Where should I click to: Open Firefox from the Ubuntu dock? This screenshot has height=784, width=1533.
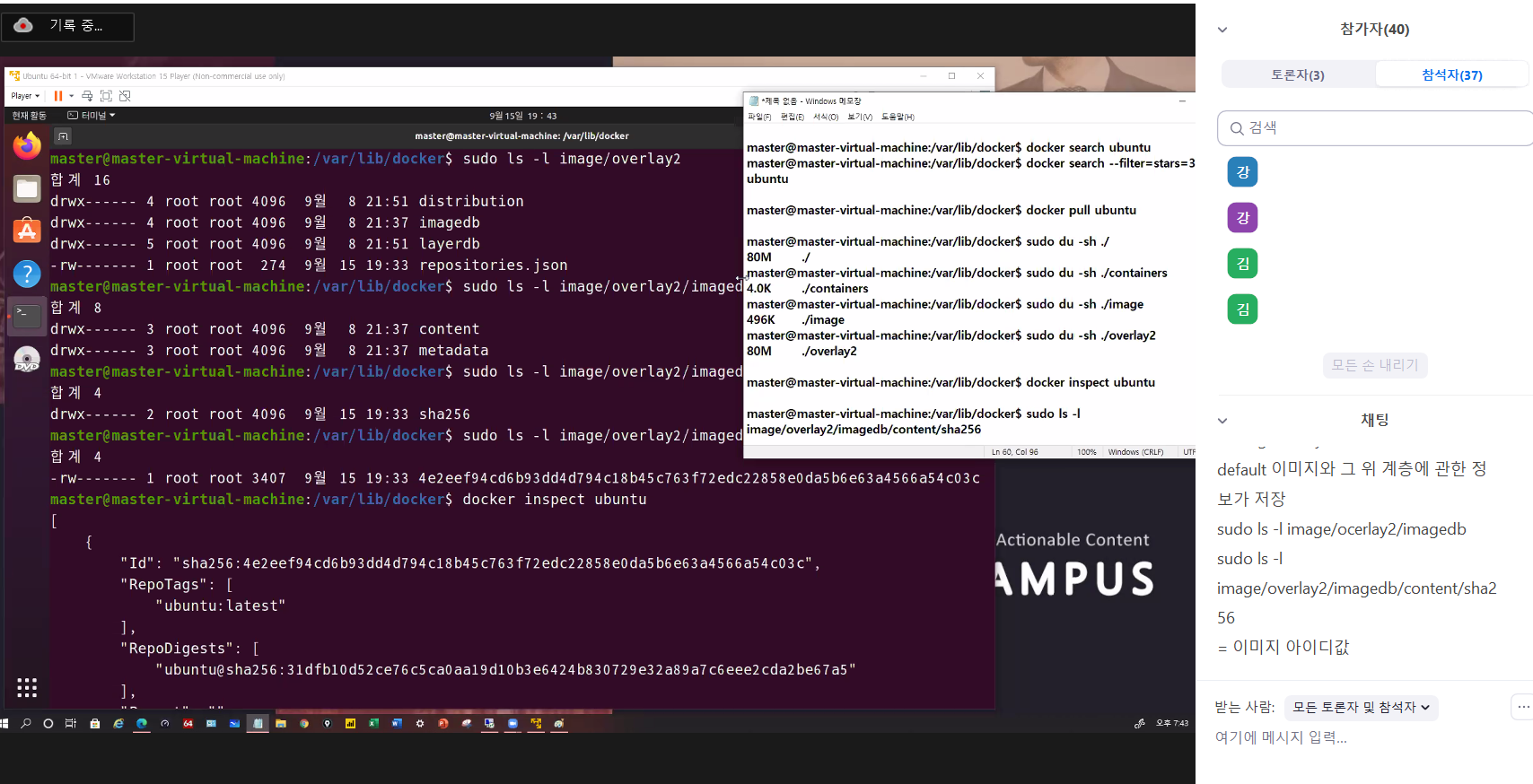(27, 145)
